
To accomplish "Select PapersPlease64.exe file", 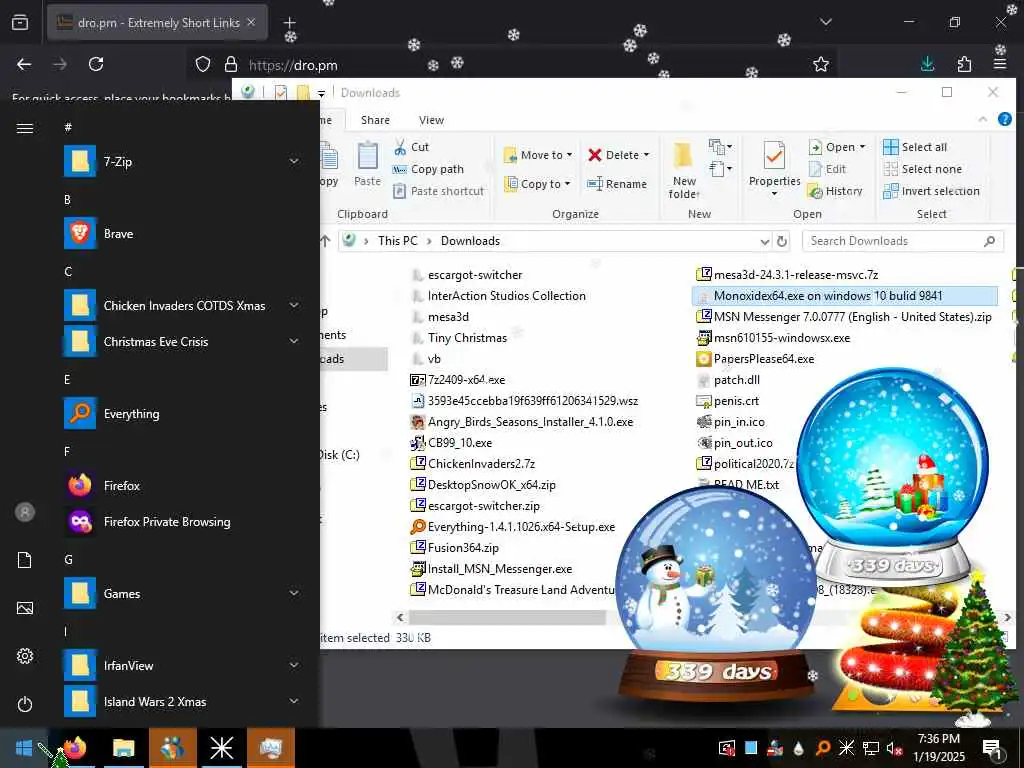I will [756, 359].
